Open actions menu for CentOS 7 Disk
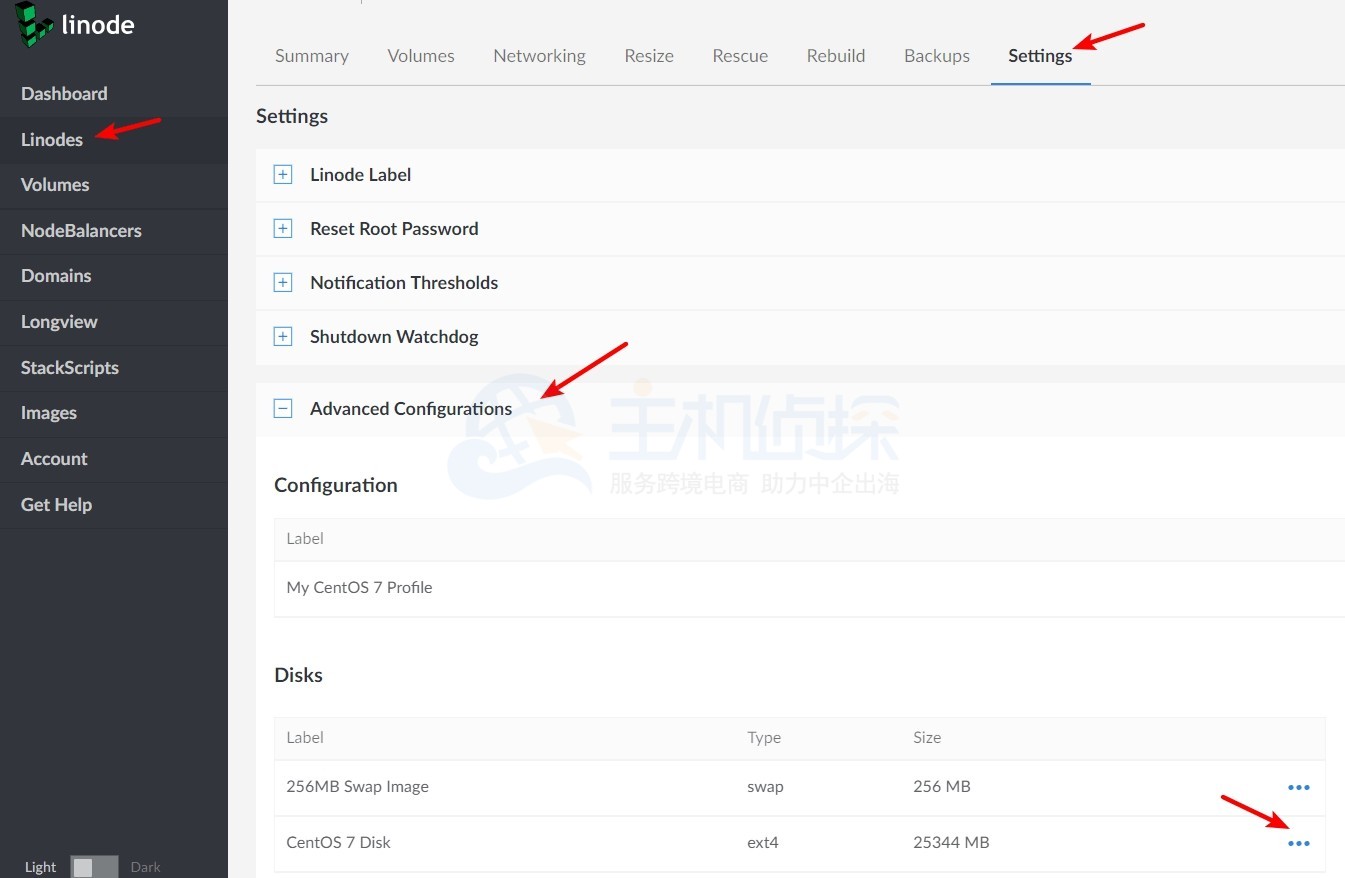 pos(1298,843)
